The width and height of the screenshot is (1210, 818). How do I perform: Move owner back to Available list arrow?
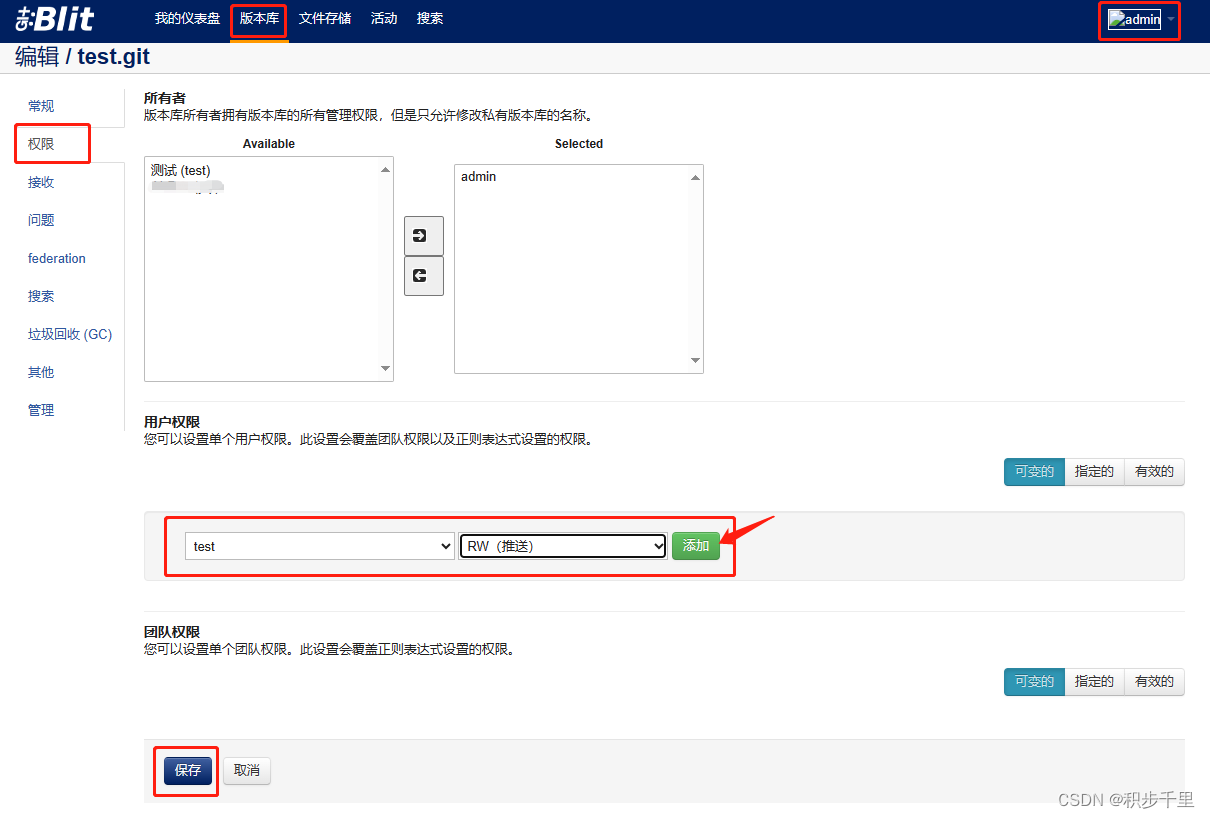tap(423, 276)
